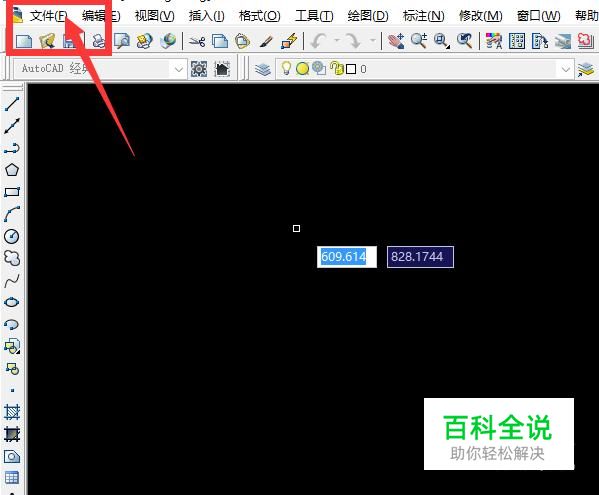Select the Ellipse Arc tool
599x495 pixels.
(x=12, y=325)
